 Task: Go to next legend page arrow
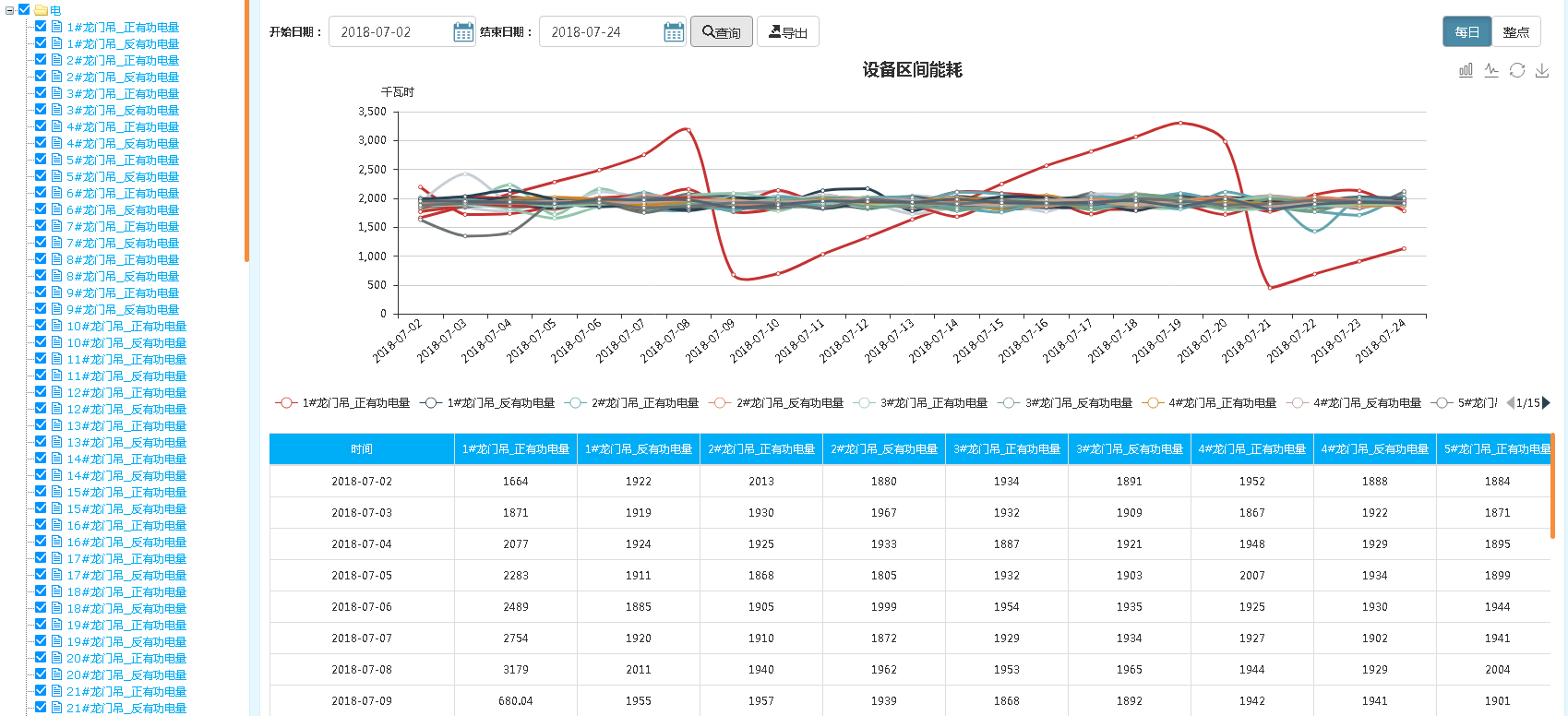coord(1547,402)
